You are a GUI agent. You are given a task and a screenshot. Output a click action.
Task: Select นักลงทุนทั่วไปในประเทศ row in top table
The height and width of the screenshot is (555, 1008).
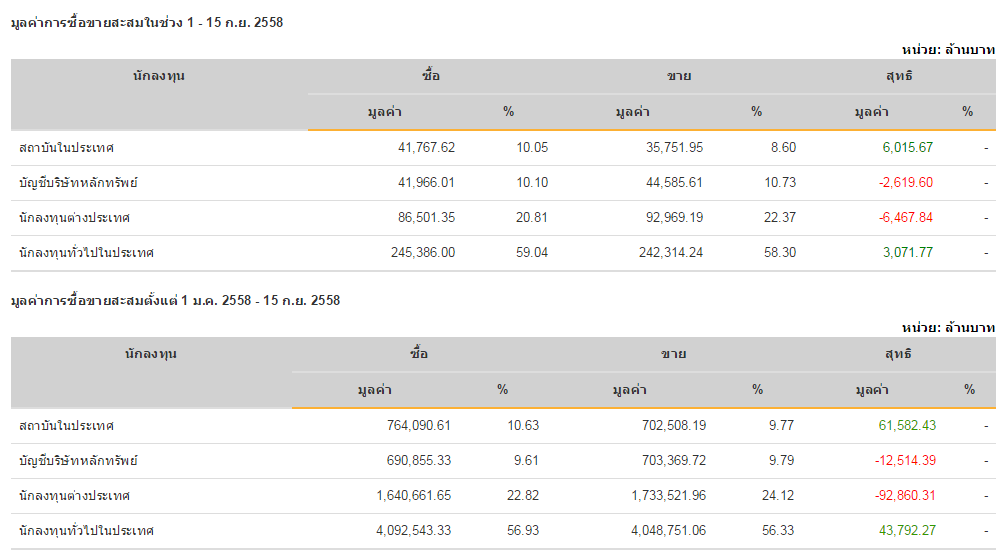86,253
